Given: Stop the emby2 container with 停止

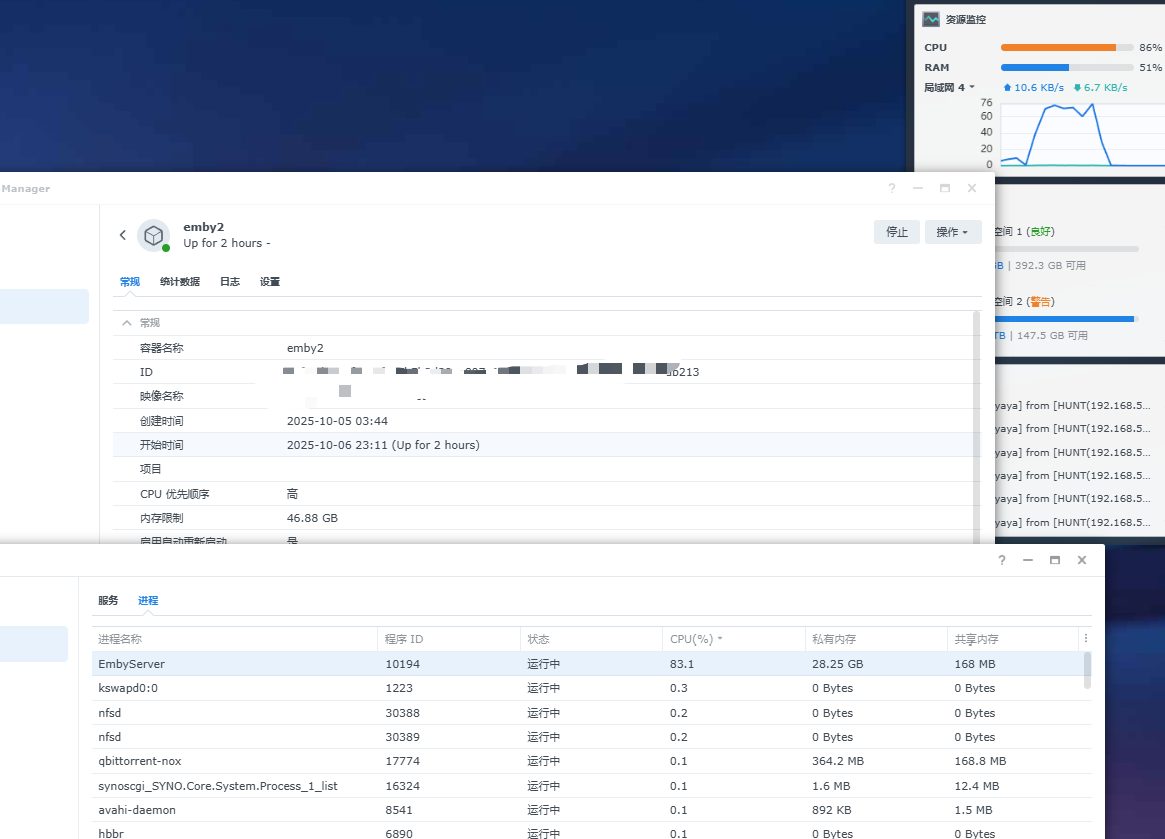Looking at the screenshot, I should click(x=897, y=232).
